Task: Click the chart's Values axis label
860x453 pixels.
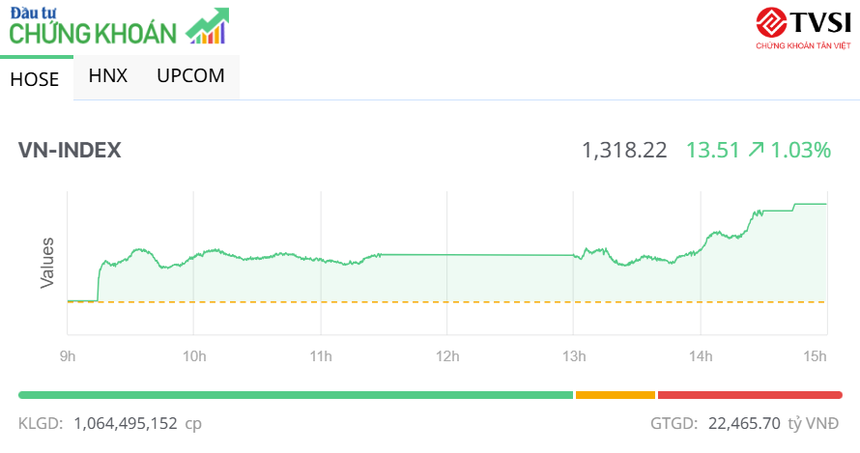Action: coord(47,263)
